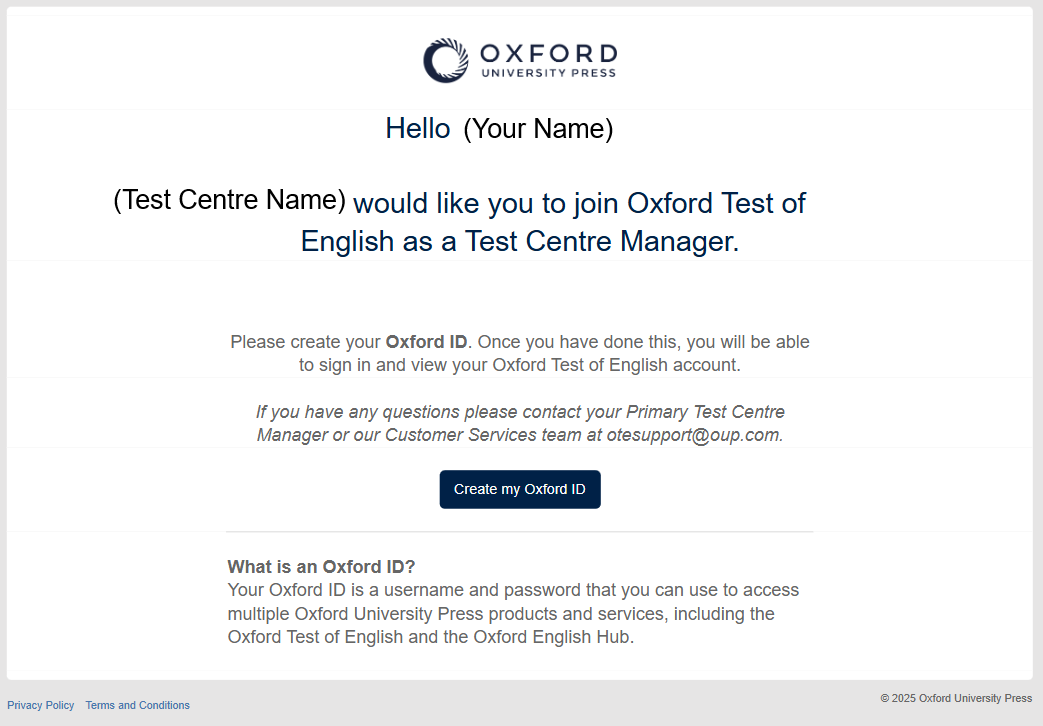Click the 'multiple Oxford University Press products' line
The image size is (1043, 726).
[x=500, y=613]
